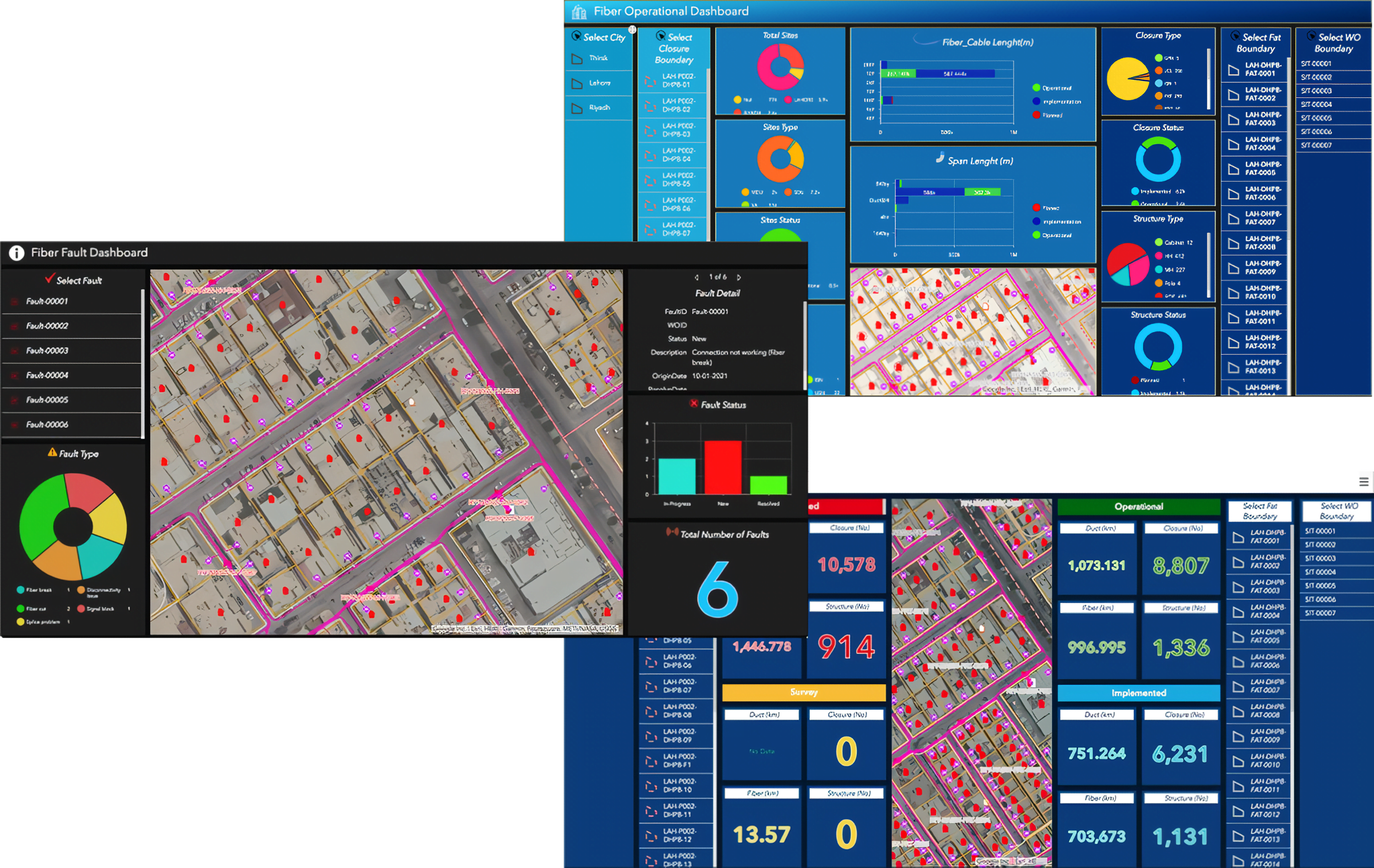Click the info icon beside Fiber Fault Dashboard
Screen dimensions: 1374x868
16,253
